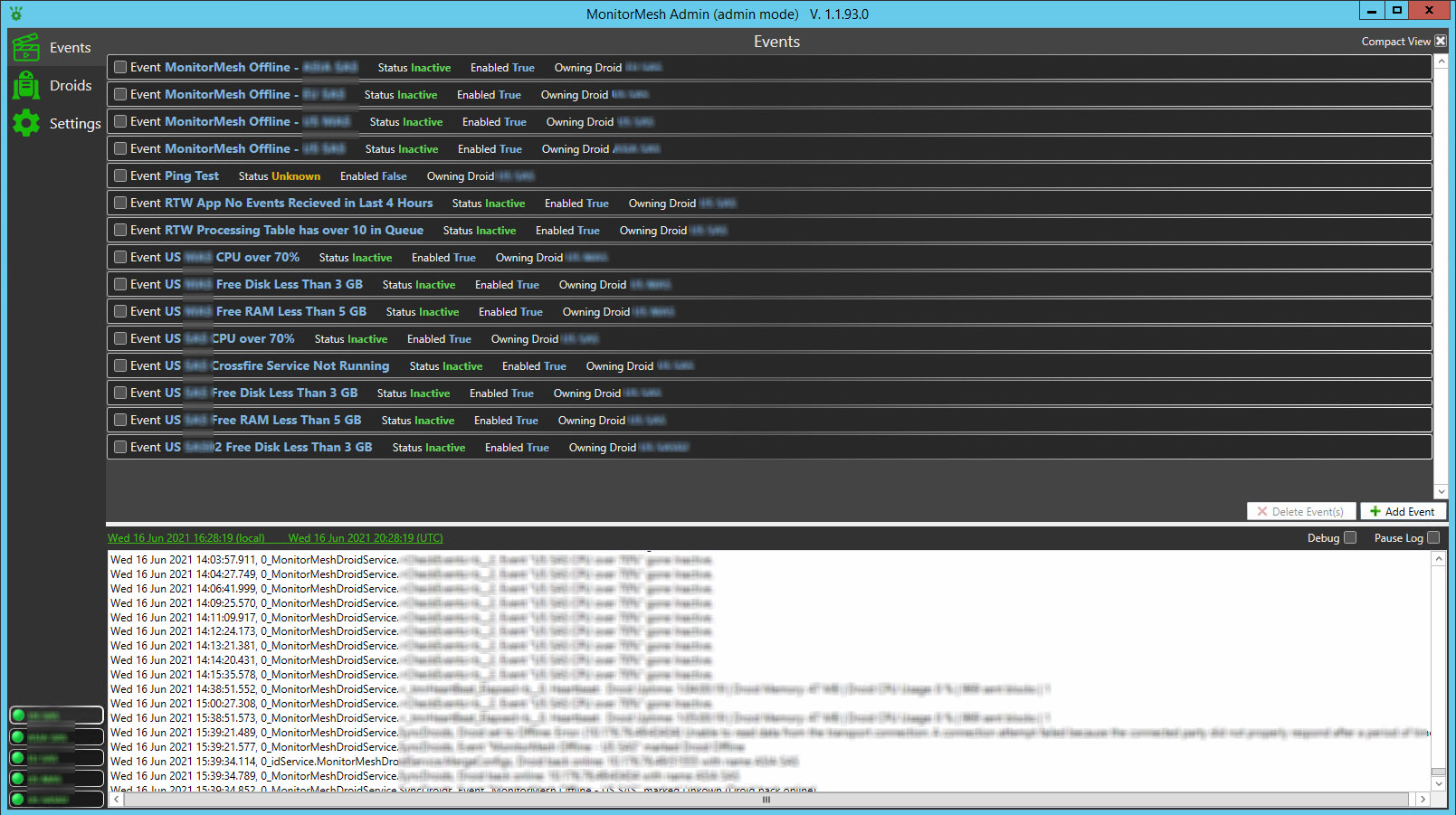Enable the Debug checkbox

(x=1350, y=537)
